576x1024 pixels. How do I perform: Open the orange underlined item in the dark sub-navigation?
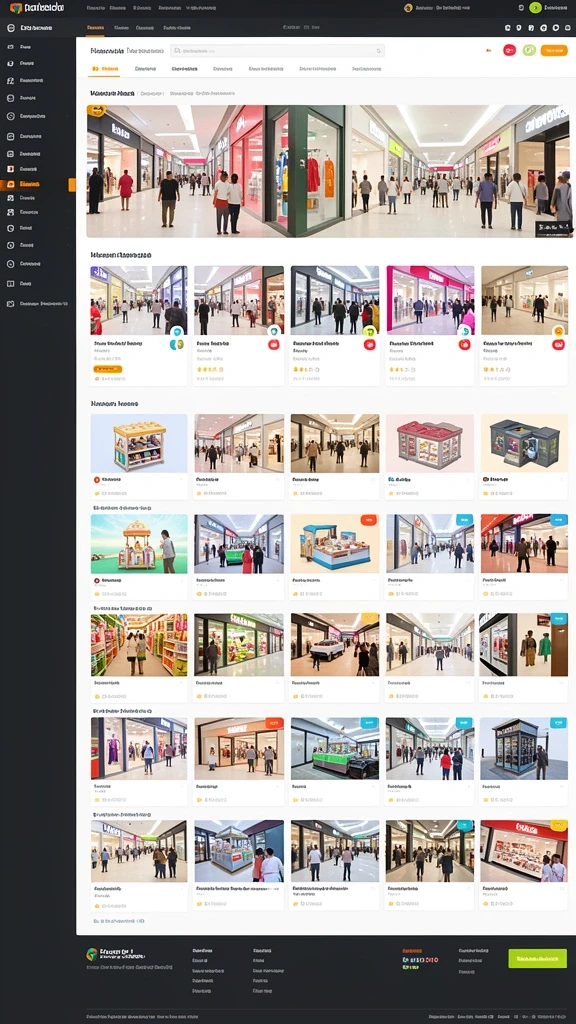click(x=95, y=28)
